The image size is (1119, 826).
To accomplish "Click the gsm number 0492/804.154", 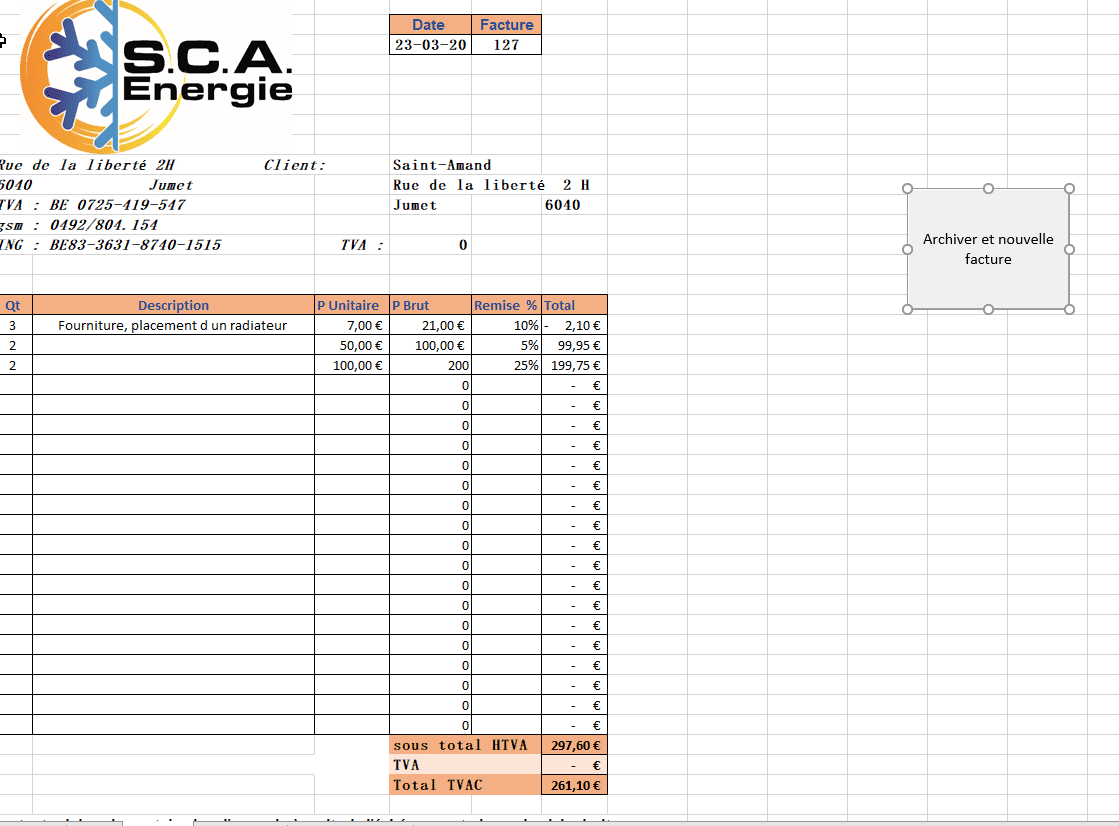I will coord(103,225).
